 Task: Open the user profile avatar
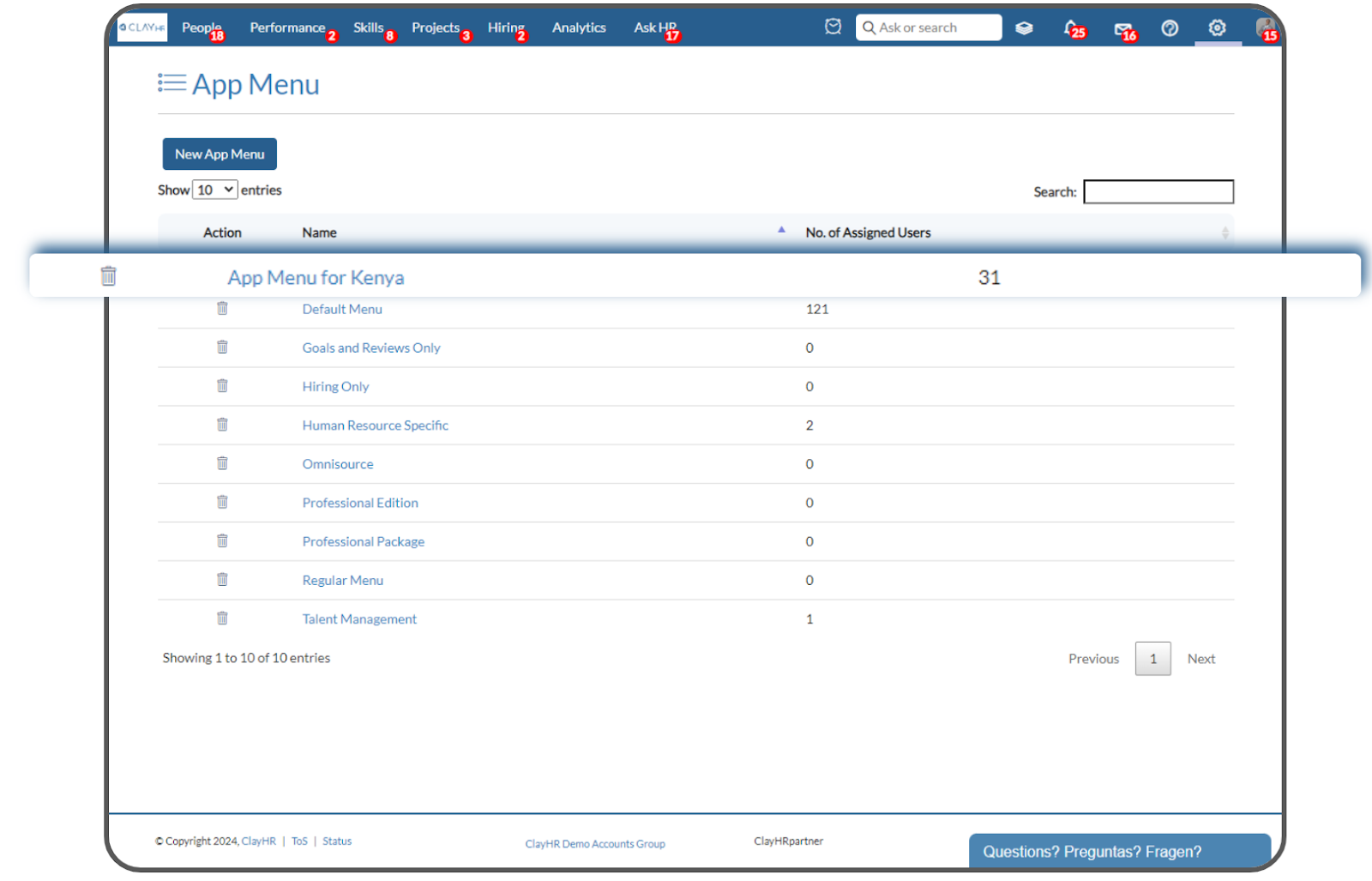pyautogui.click(x=1267, y=28)
